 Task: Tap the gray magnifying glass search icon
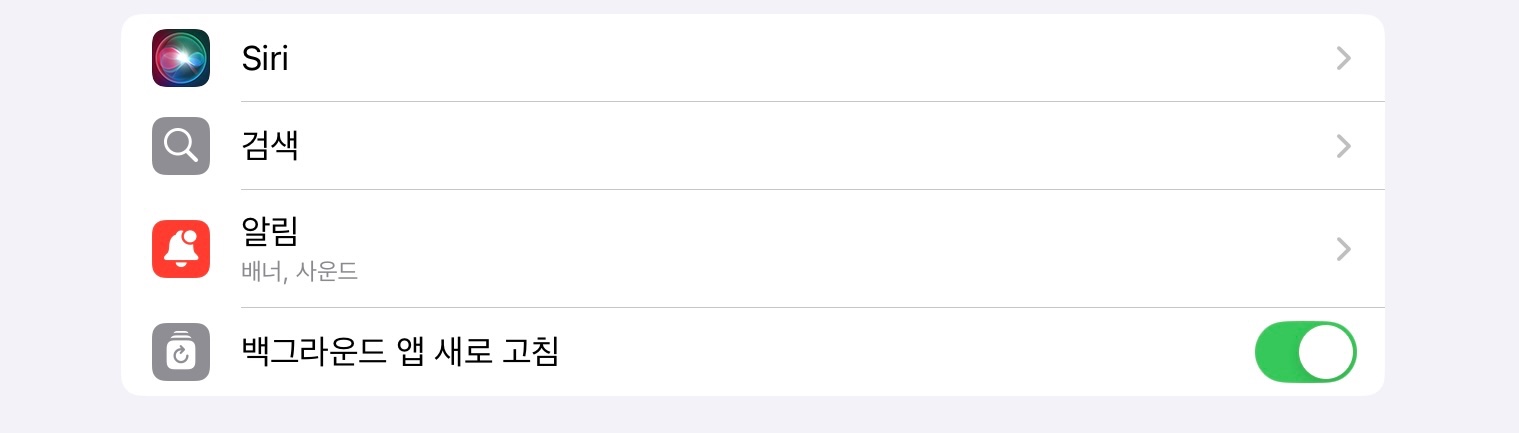pyautogui.click(x=181, y=146)
